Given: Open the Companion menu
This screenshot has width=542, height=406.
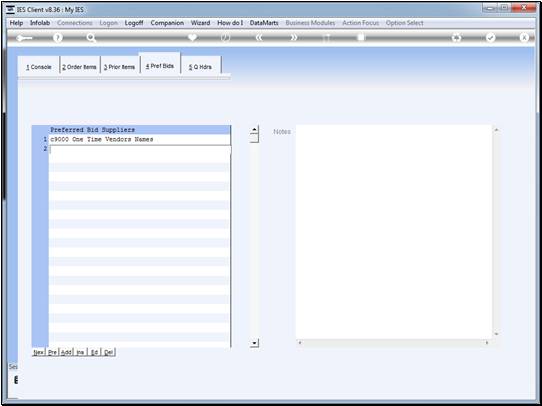Looking at the screenshot, I should tap(167, 23).
